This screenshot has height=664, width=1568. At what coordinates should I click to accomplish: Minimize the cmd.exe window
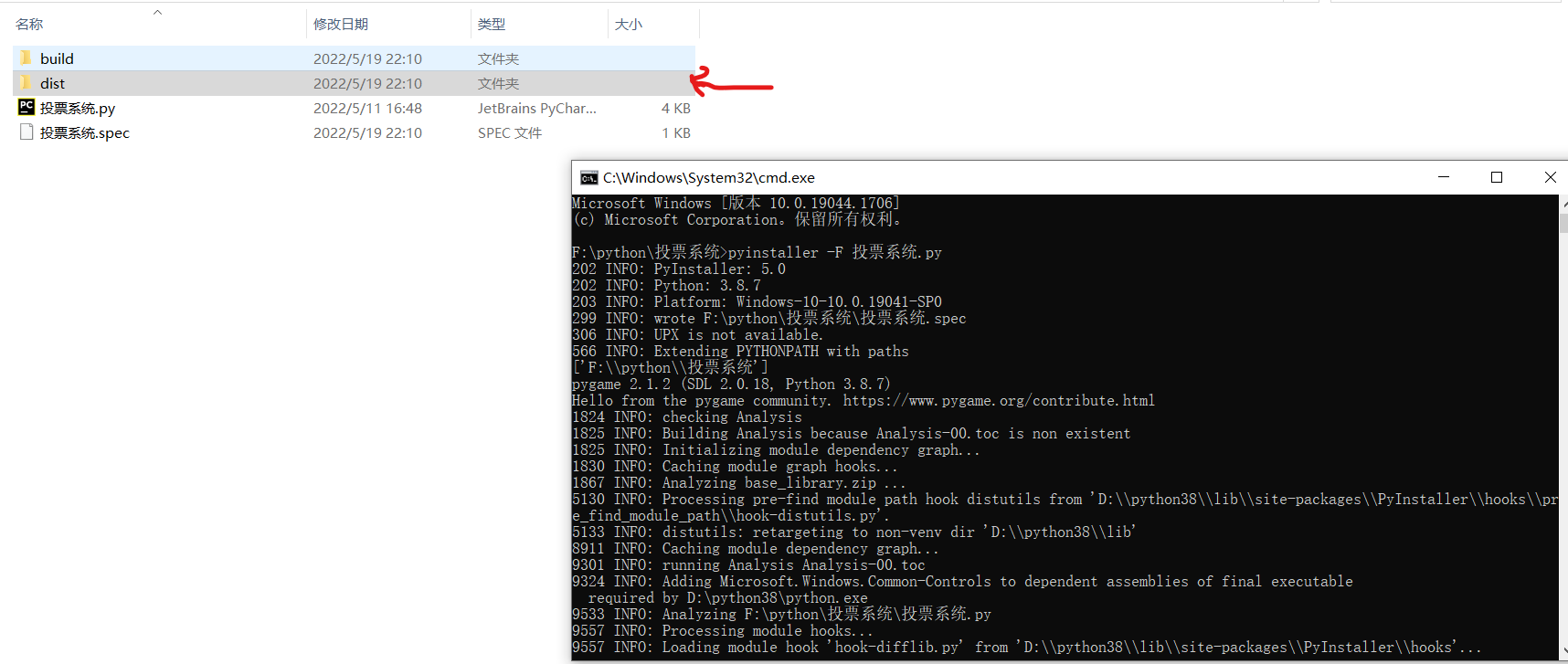point(1444,177)
